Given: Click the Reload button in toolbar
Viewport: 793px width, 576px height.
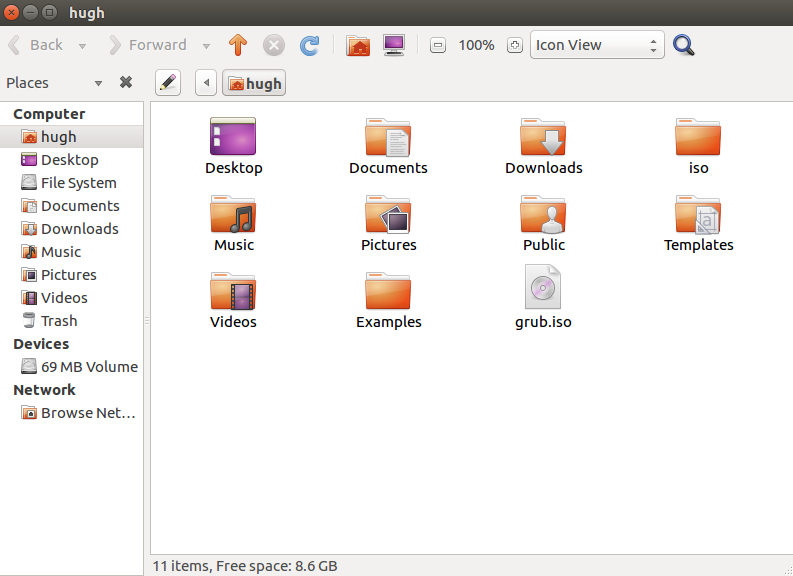Looking at the screenshot, I should [x=310, y=45].
